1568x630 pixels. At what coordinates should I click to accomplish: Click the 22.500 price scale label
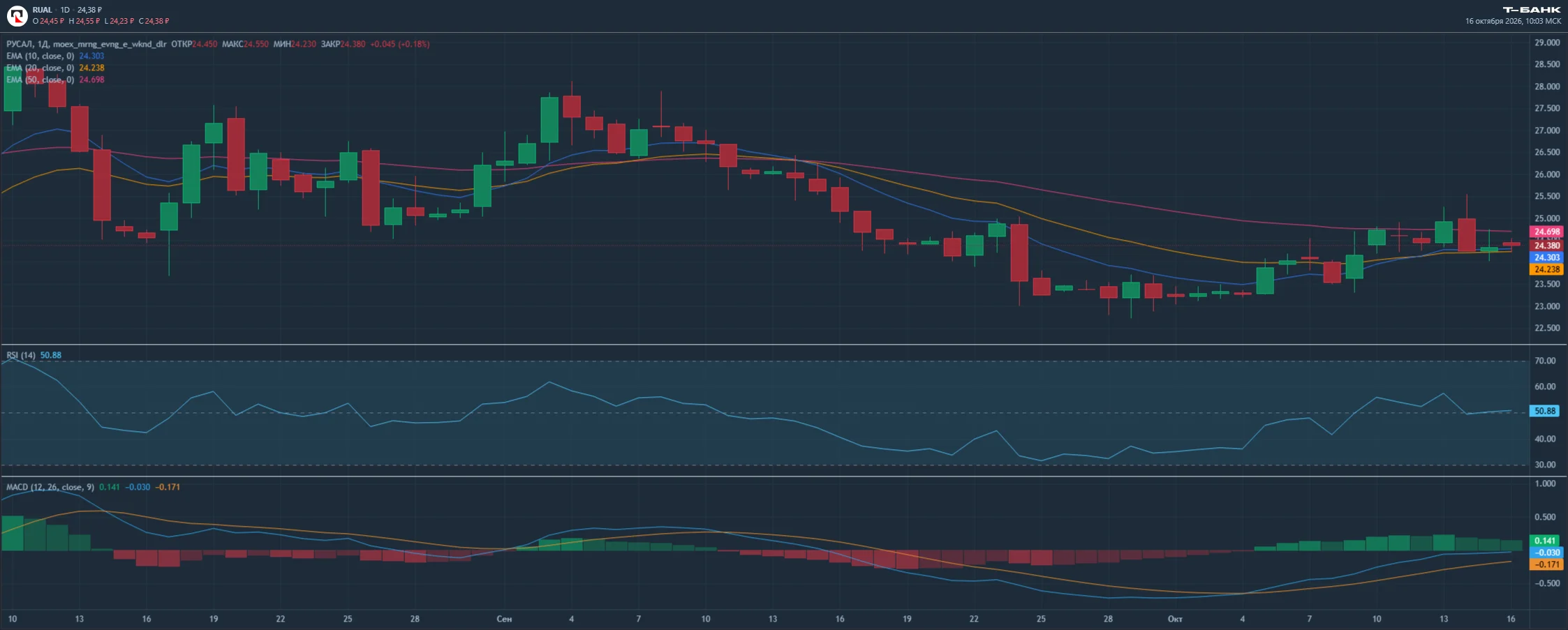click(1547, 328)
